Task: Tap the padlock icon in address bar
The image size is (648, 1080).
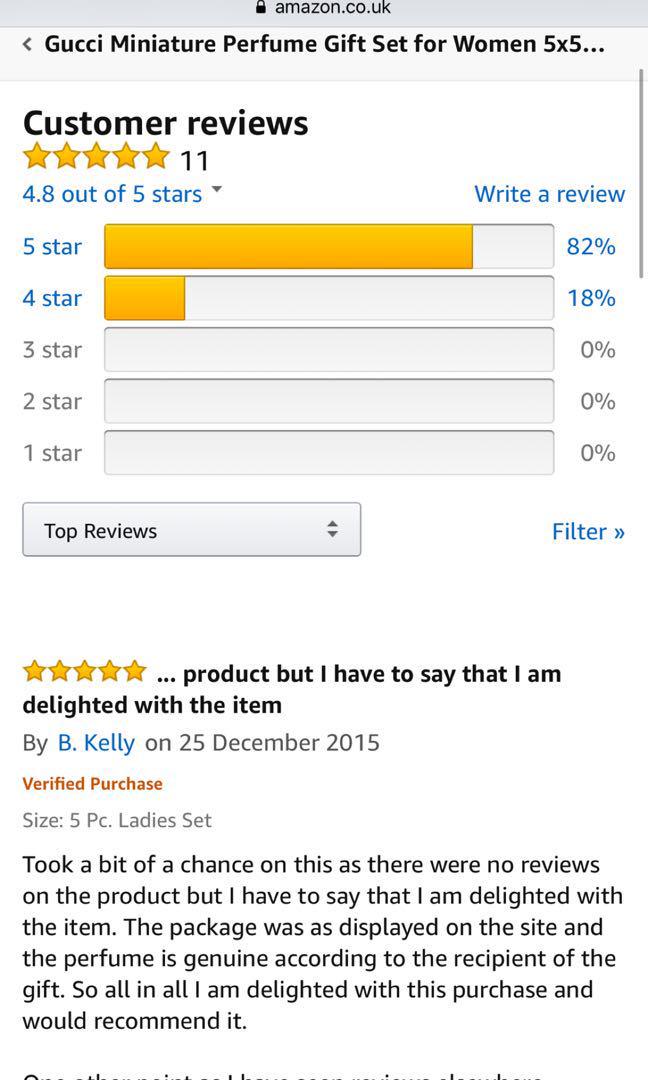Action: click(261, 8)
